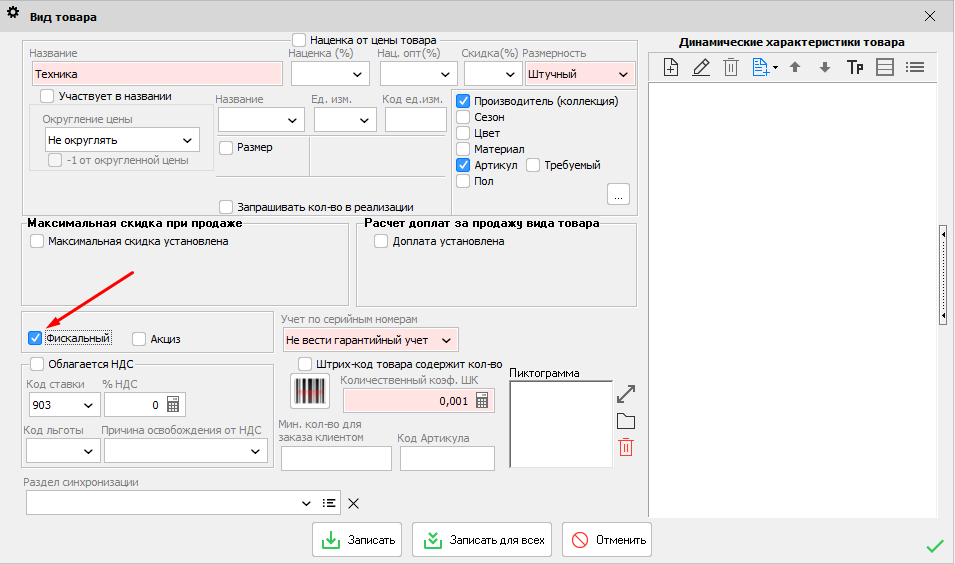This screenshot has width=955, height=564.
Task: Toggle the Облагается НДС checkbox
Action: [x=37, y=364]
